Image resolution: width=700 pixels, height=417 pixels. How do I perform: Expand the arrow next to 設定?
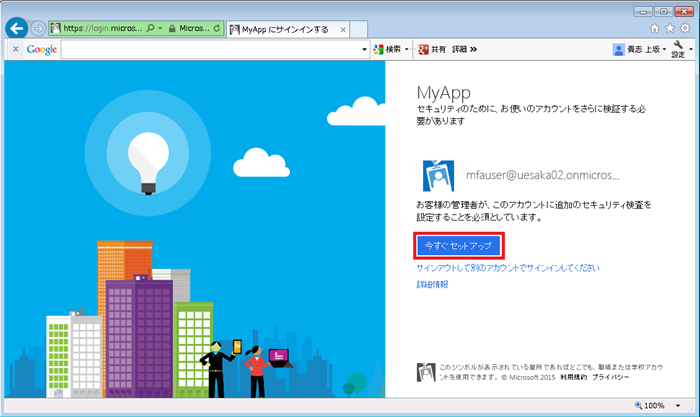[691, 49]
